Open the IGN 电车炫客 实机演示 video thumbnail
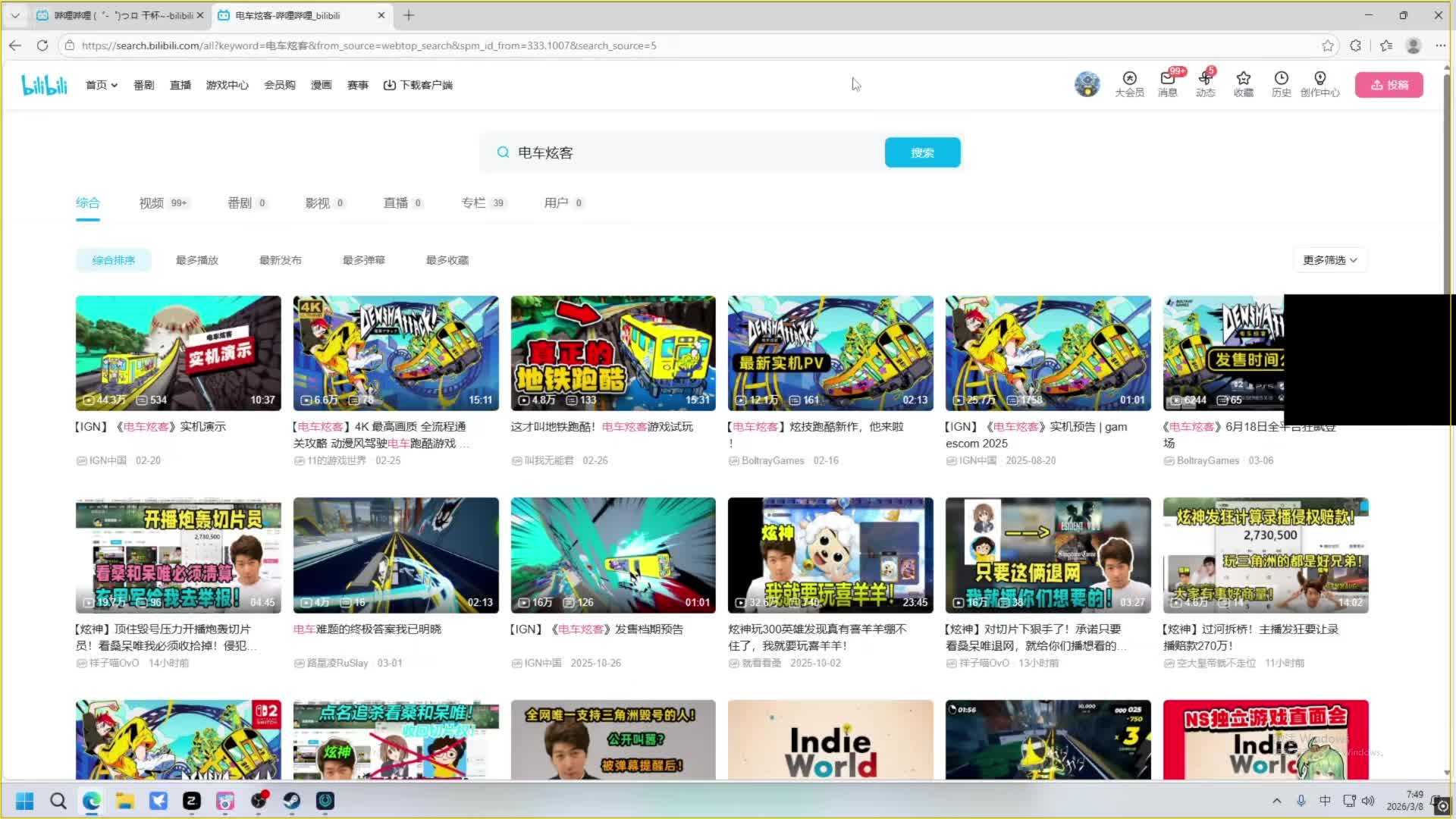1456x819 pixels. (178, 353)
